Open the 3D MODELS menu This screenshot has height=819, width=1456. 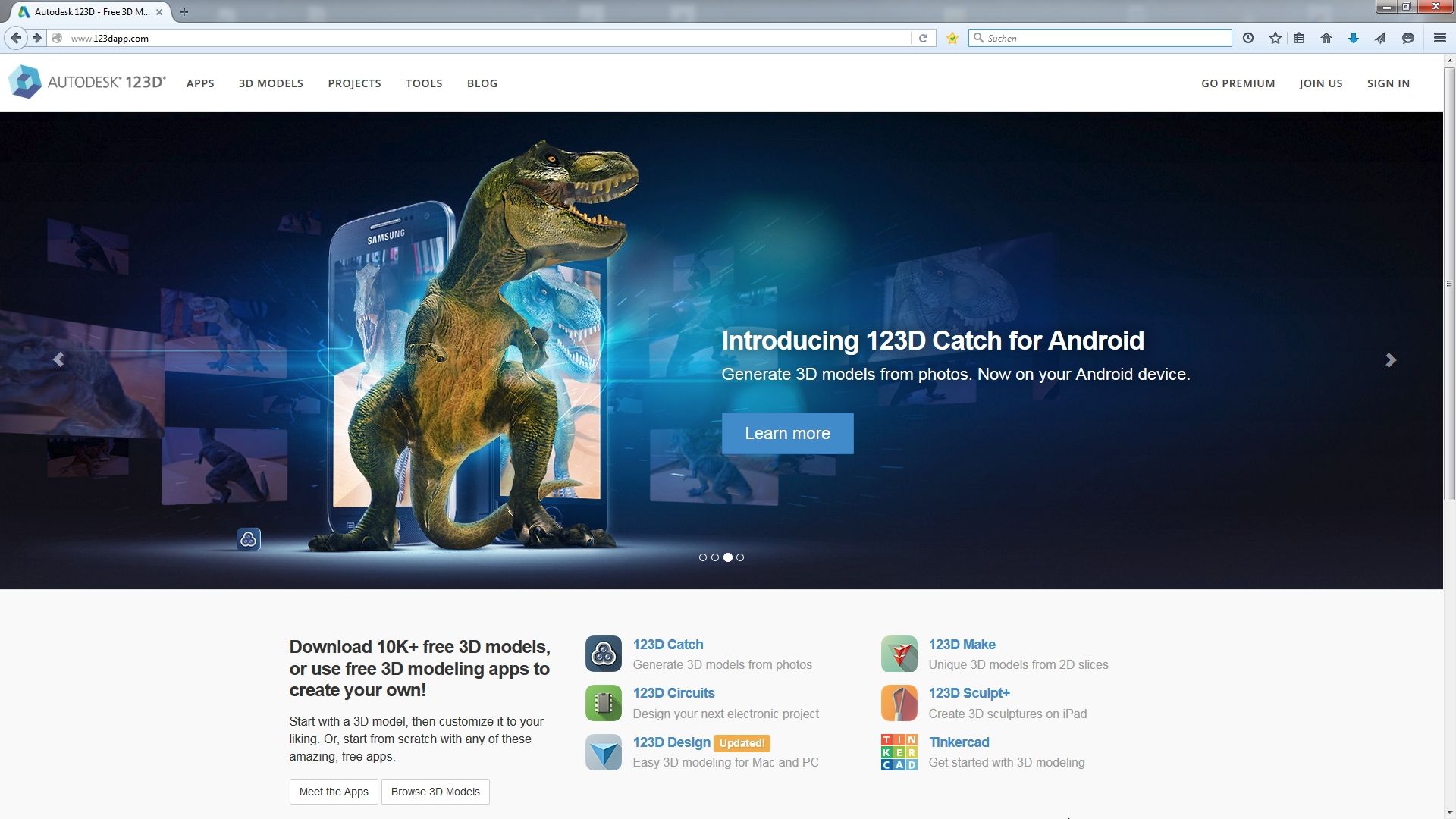point(271,83)
